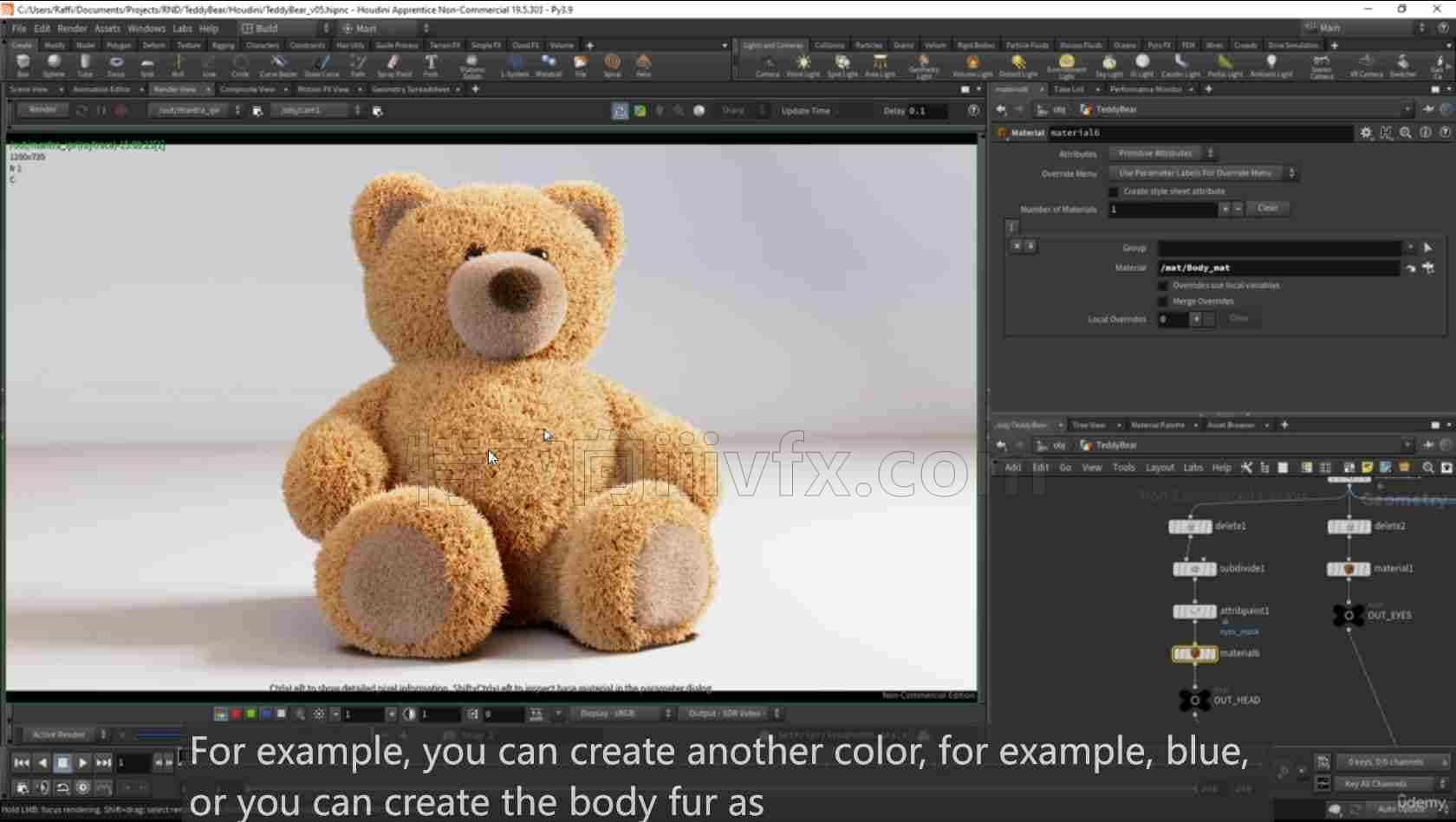Screen dimensions: 1456x822
Task: Select the Circle shelf tool
Action: (240, 65)
